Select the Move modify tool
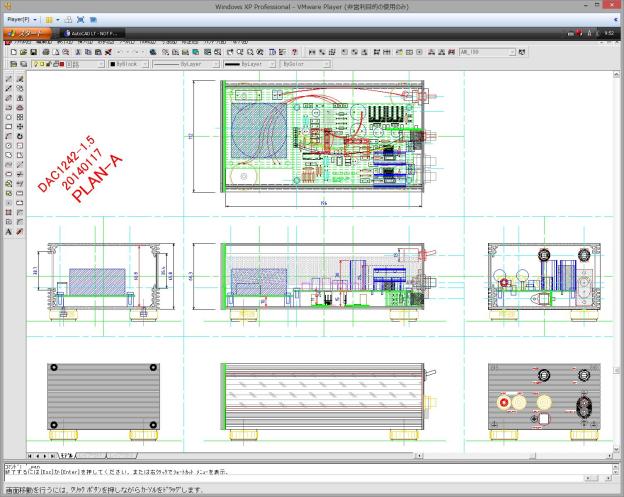This screenshot has height=497, width=624. coord(20,127)
